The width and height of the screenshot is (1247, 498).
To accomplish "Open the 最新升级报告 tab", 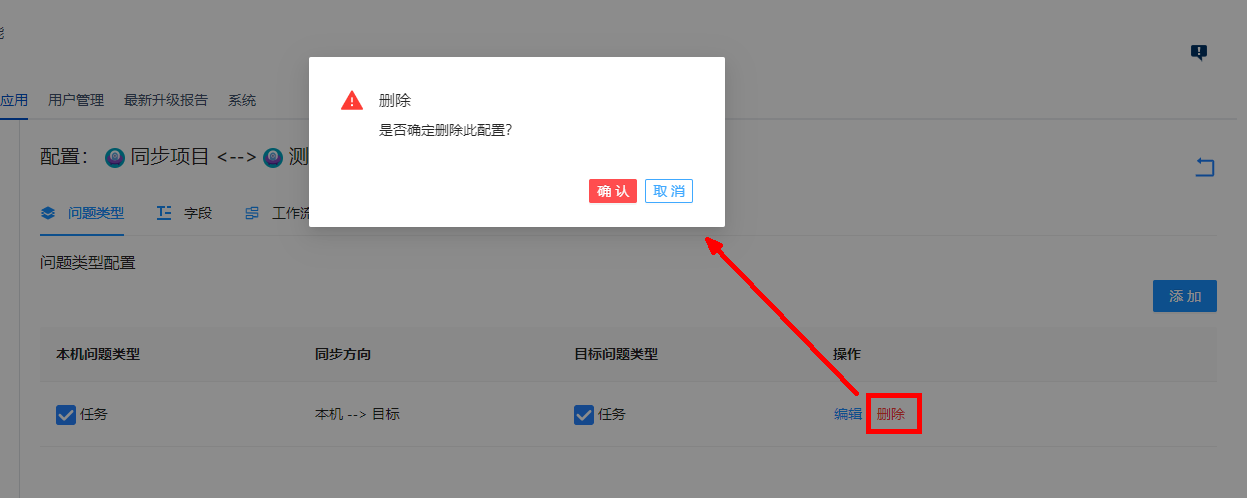I will (166, 100).
